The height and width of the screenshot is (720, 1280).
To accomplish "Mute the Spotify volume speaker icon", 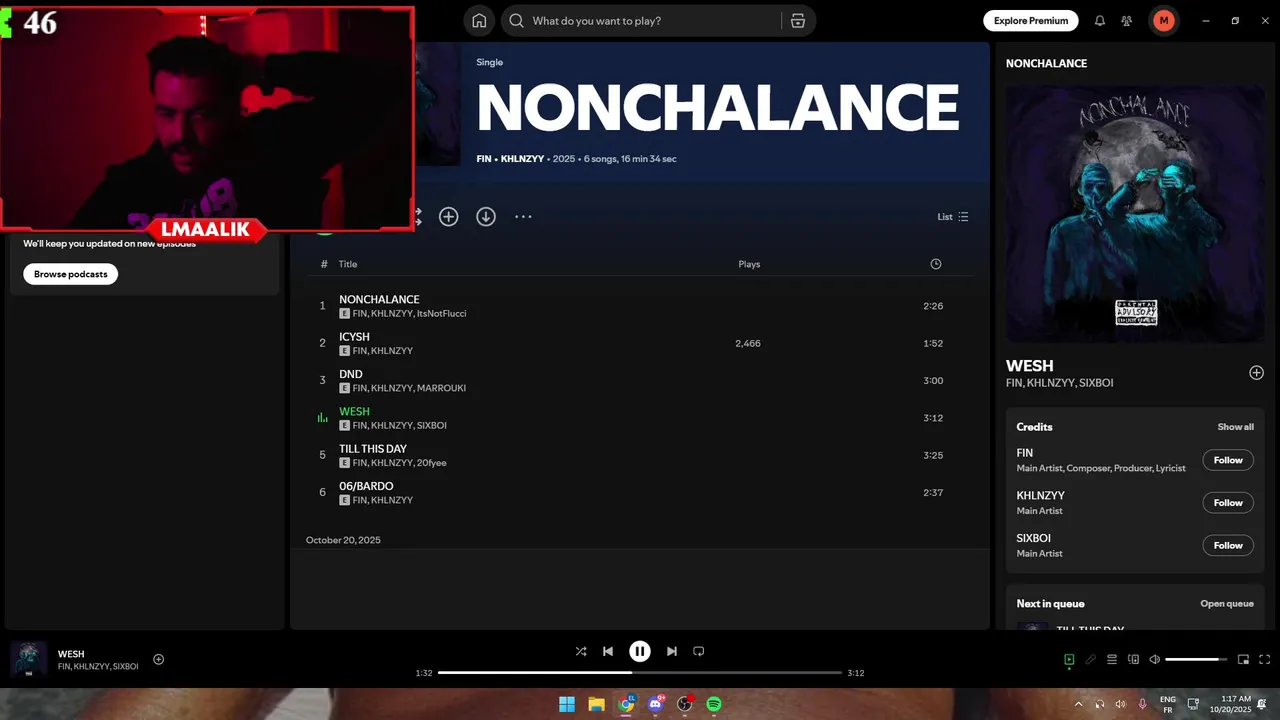I will (x=1155, y=659).
